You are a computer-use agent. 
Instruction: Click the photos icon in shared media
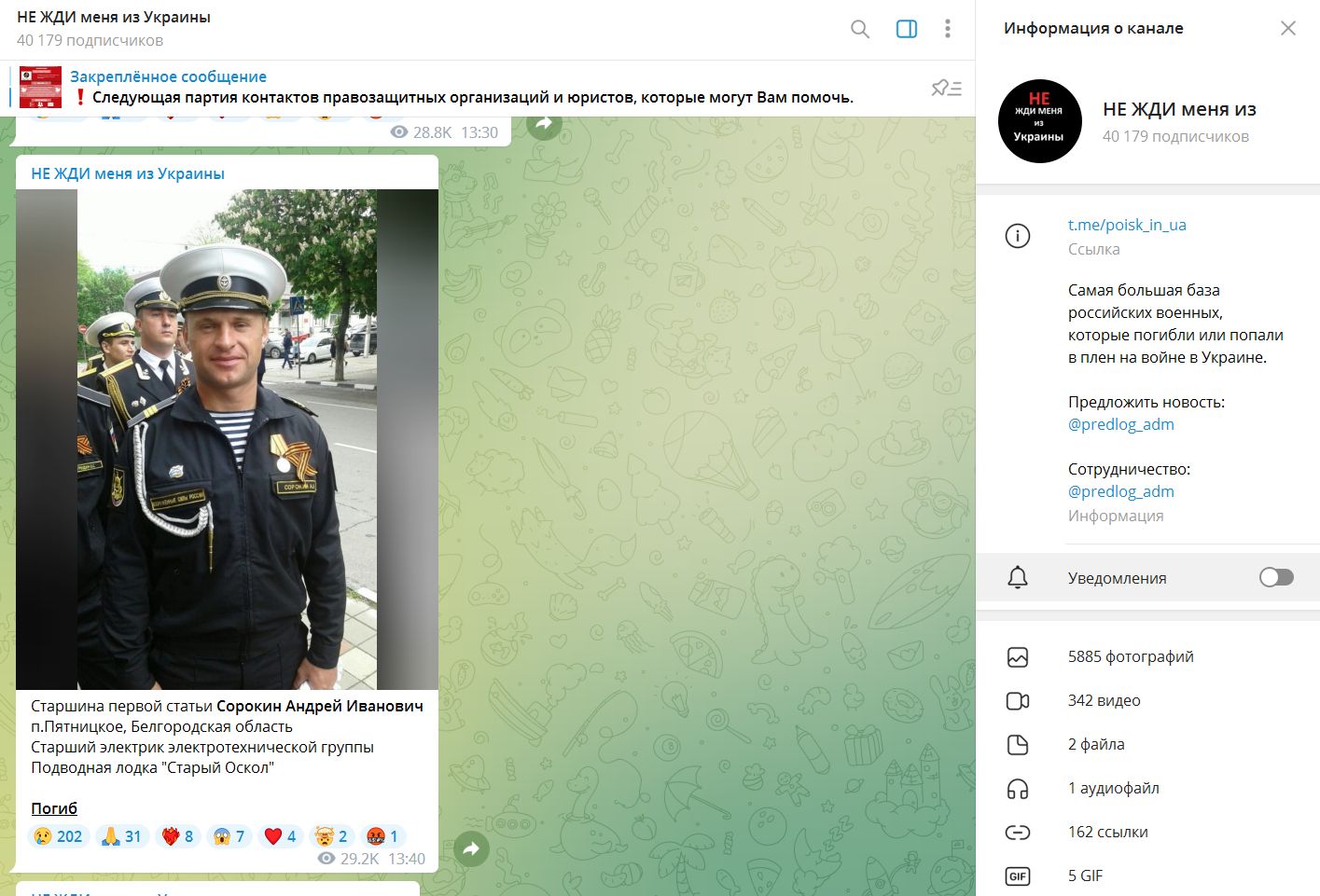tap(1018, 657)
